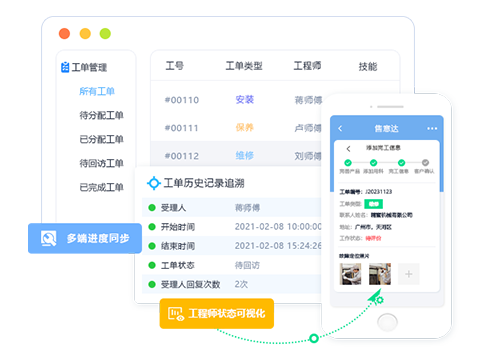The image size is (480, 360).
Task: Open the second repair photo thumbnail
Action: [x=380, y=274]
